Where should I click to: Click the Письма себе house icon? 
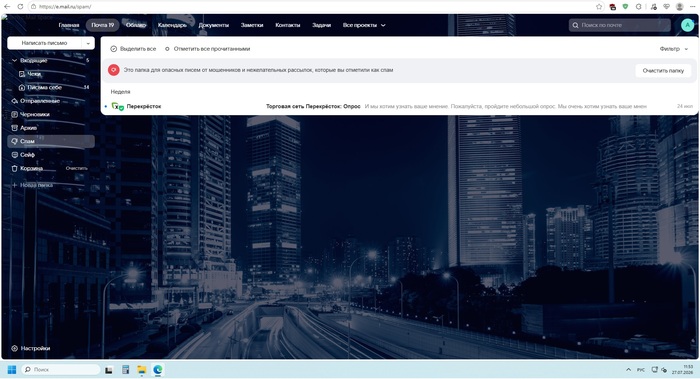(x=22, y=87)
